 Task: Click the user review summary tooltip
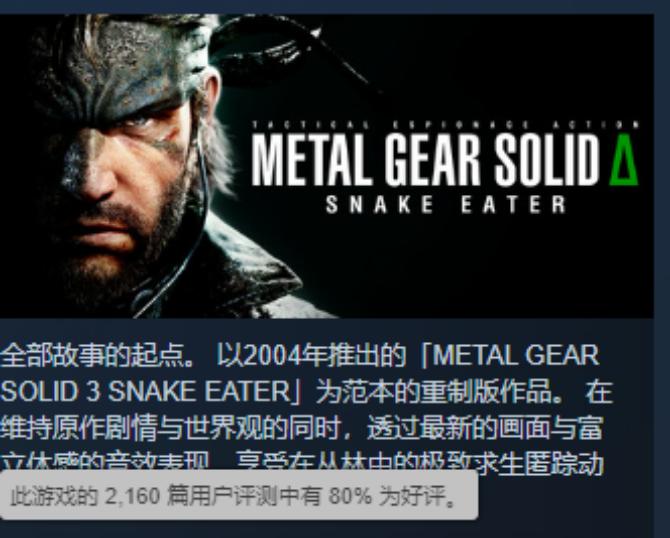click(239, 495)
